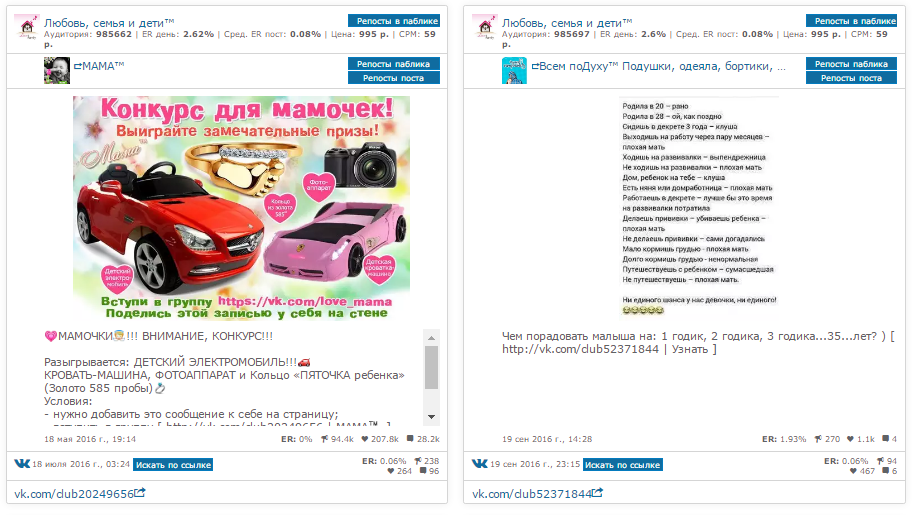Open the МАМА group avatar thumbnail

(56, 70)
